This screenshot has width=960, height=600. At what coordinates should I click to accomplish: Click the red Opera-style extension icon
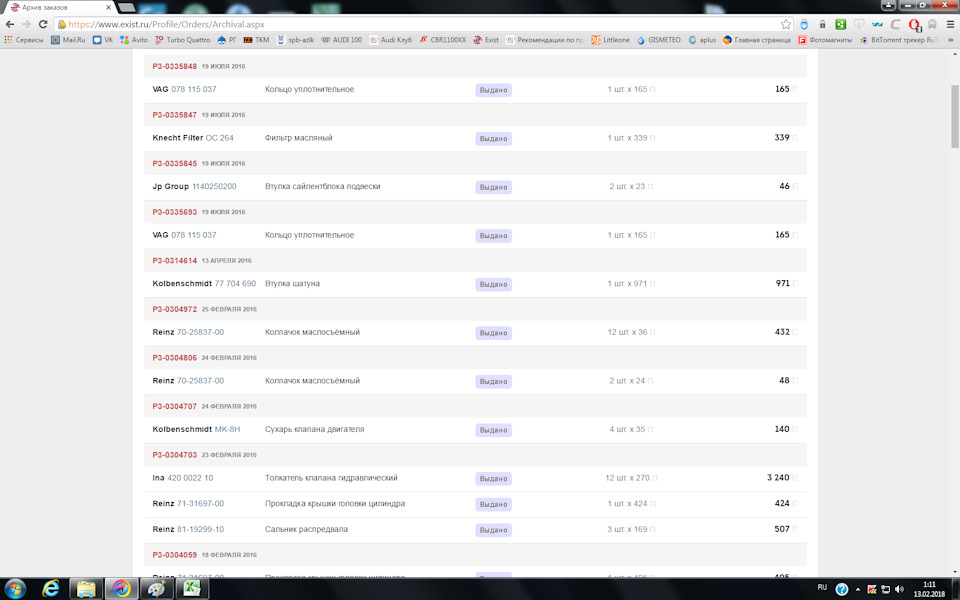click(914, 24)
